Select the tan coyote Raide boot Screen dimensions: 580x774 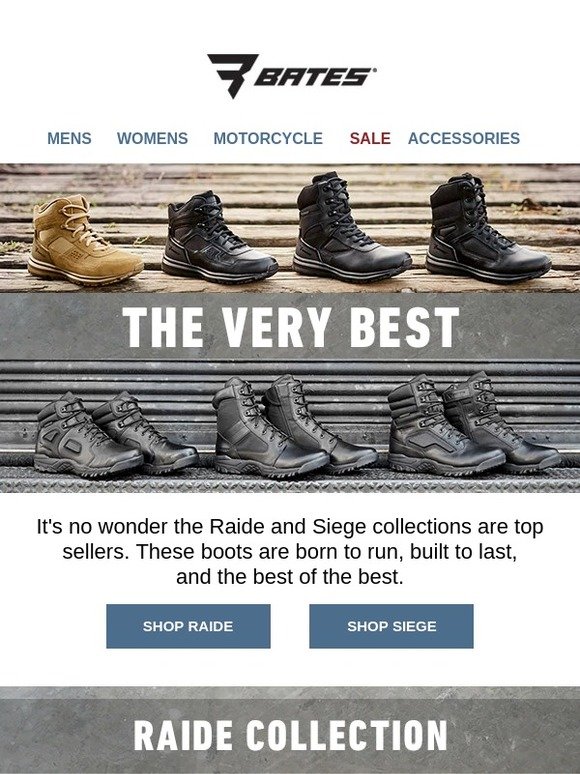(84, 240)
